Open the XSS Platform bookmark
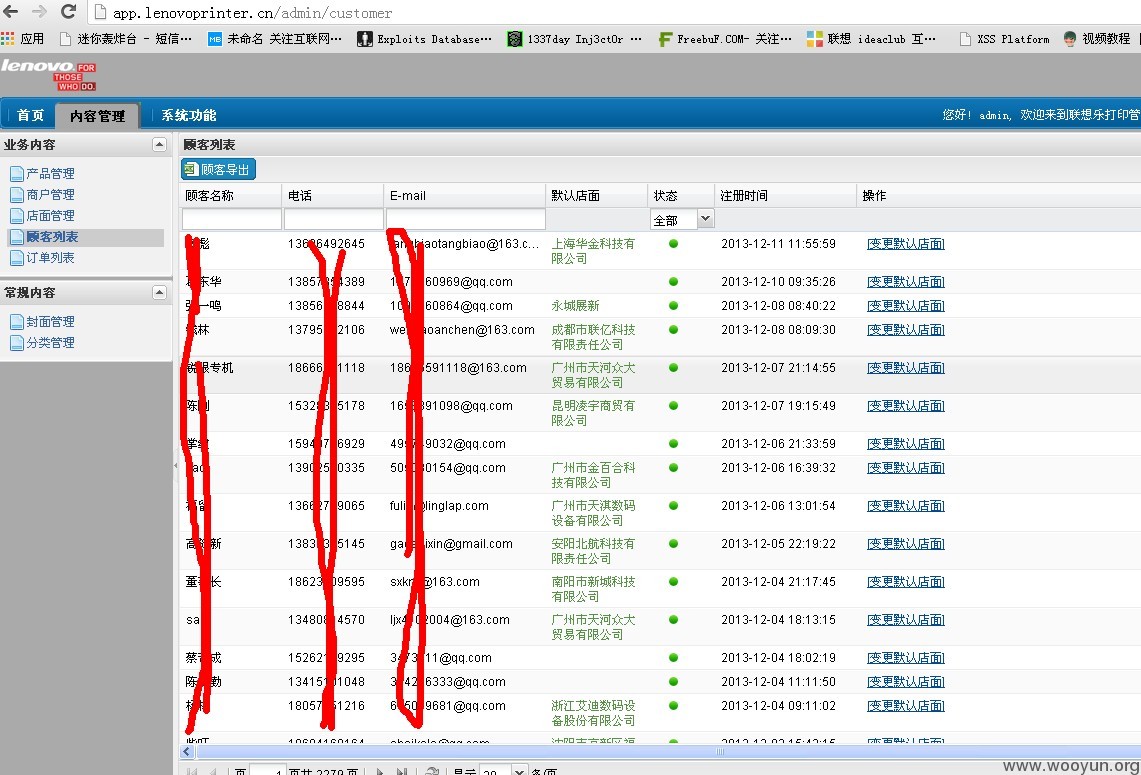This screenshot has width=1141, height=775. [x=1004, y=39]
